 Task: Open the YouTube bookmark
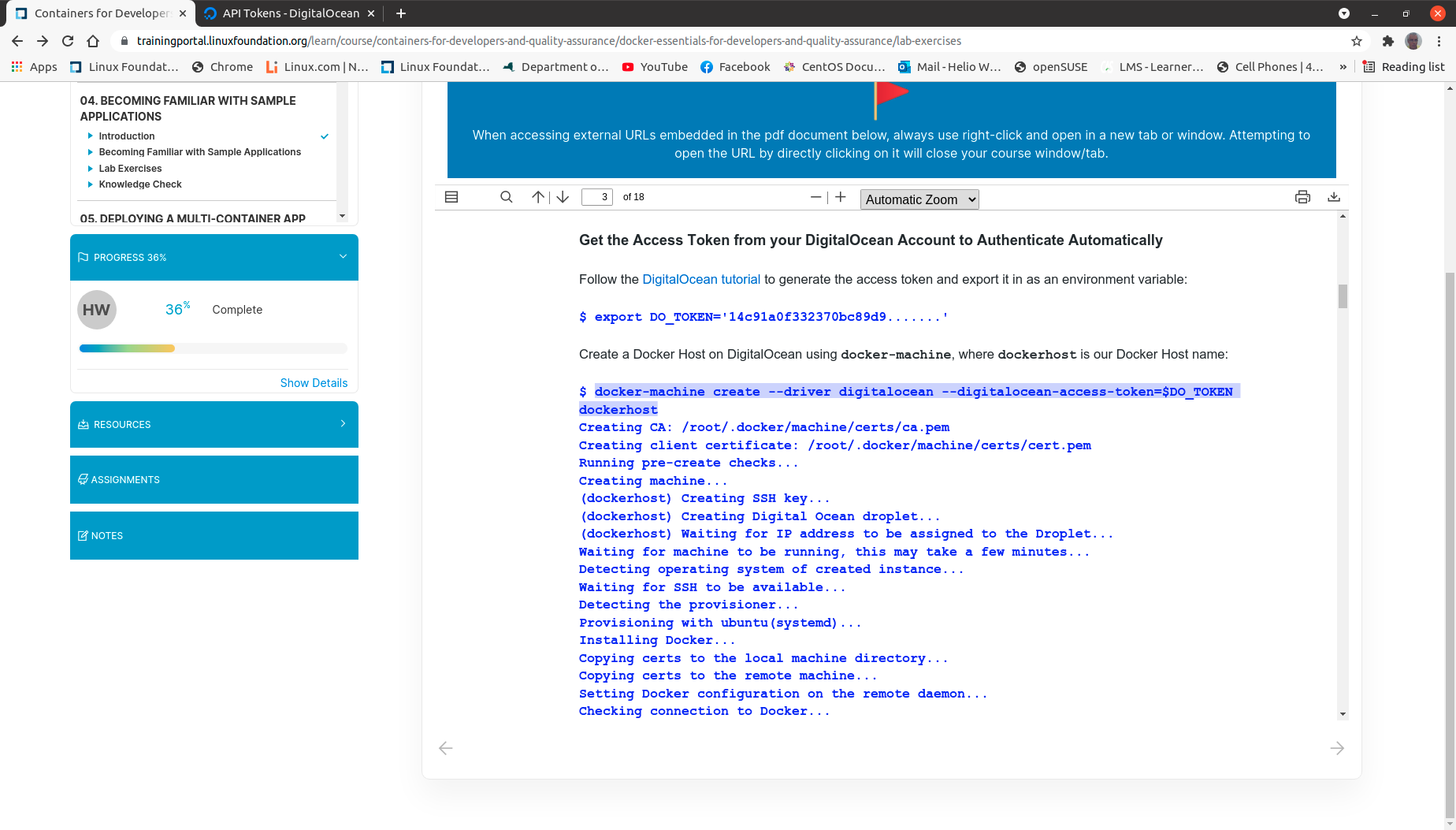tap(655, 67)
